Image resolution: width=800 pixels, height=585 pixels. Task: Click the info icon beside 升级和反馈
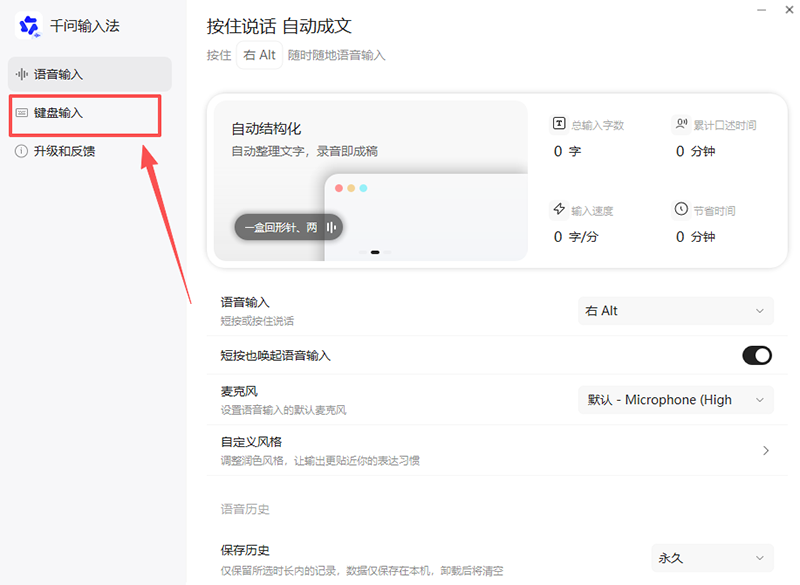click(x=21, y=151)
